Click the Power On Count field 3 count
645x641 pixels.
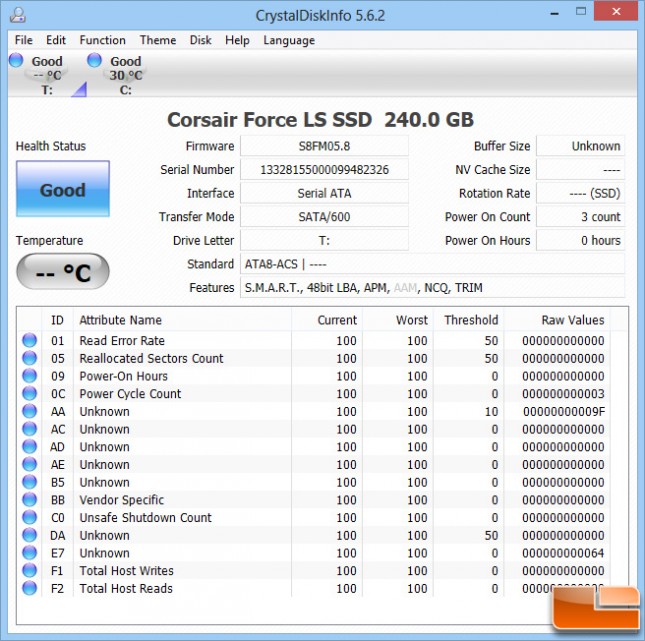pyautogui.click(x=580, y=217)
